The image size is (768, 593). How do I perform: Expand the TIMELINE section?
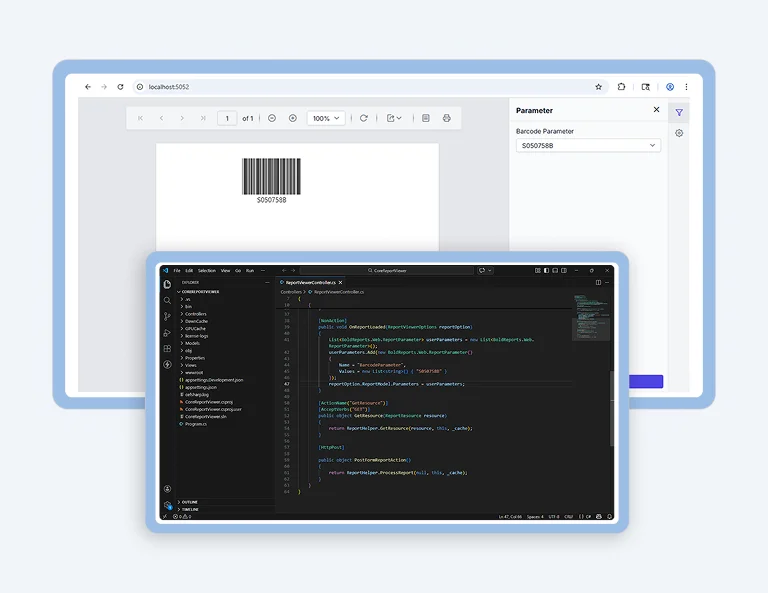[x=188, y=509]
